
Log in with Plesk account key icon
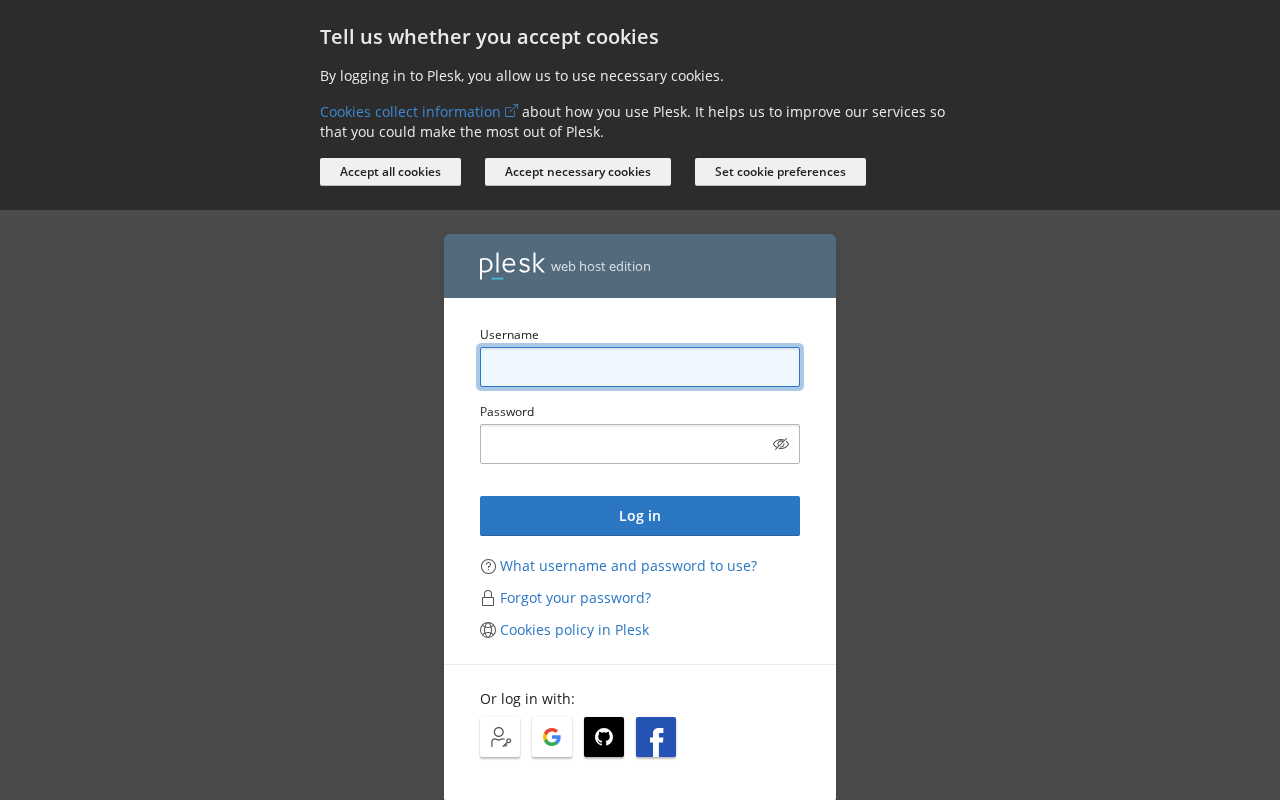pos(500,737)
